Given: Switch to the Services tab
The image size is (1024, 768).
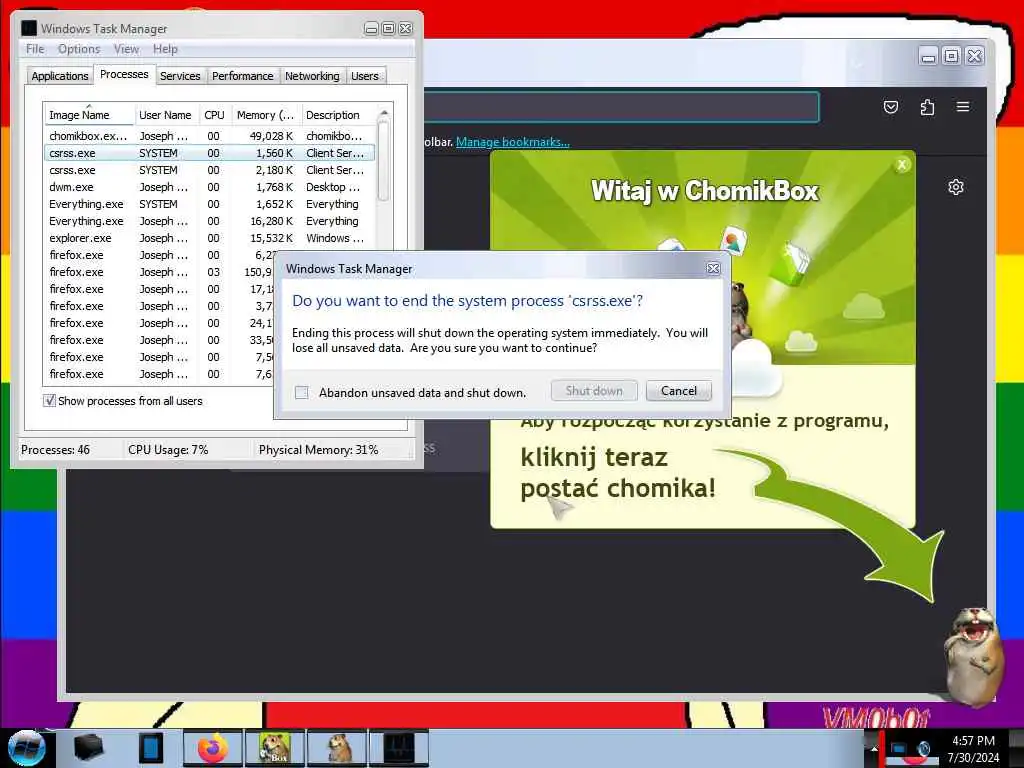Looking at the screenshot, I should click(x=180, y=76).
